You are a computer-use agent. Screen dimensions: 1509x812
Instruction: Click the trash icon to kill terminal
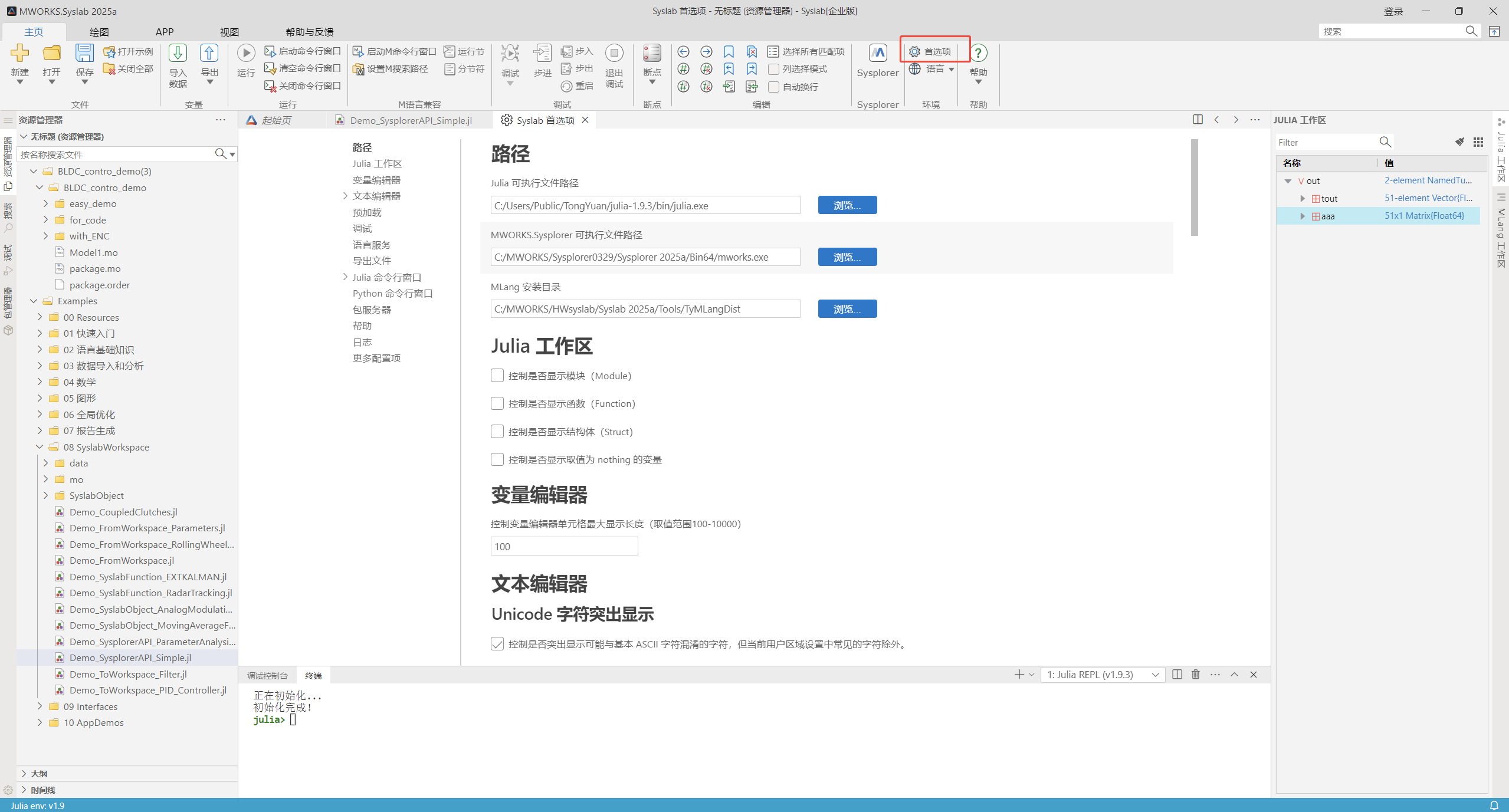(x=1196, y=675)
